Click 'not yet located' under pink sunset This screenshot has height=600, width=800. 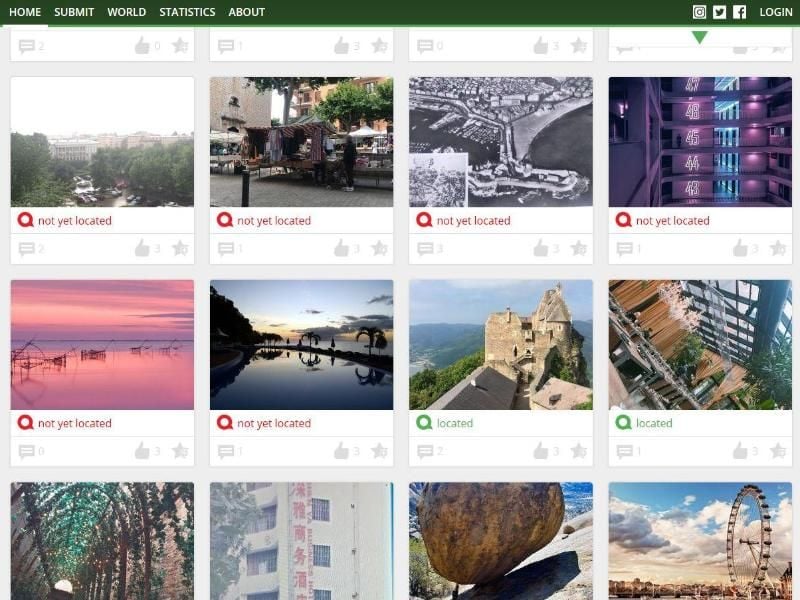pyautogui.click(x=74, y=423)
